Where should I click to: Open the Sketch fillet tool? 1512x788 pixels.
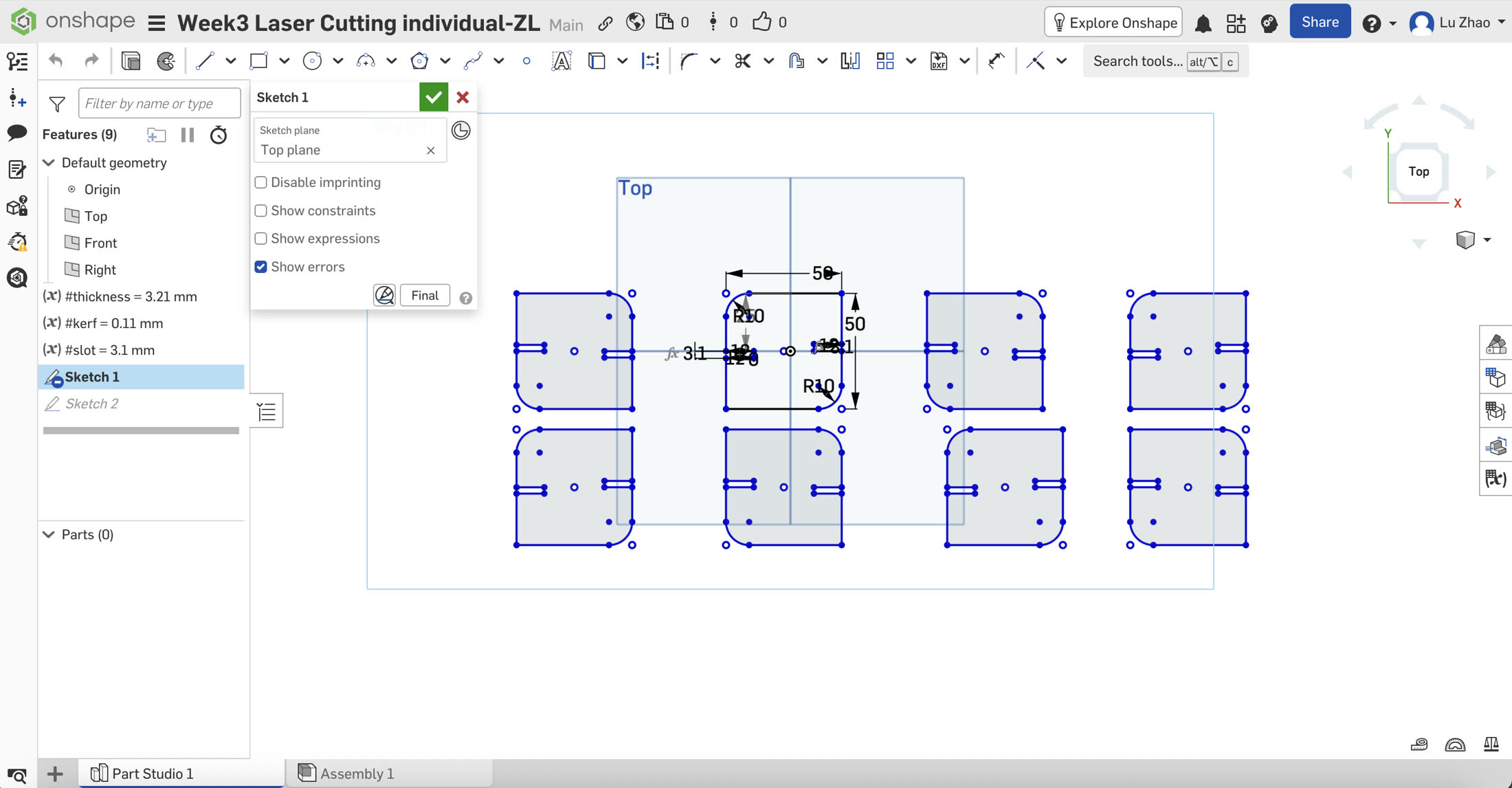(x=688, y=61)
